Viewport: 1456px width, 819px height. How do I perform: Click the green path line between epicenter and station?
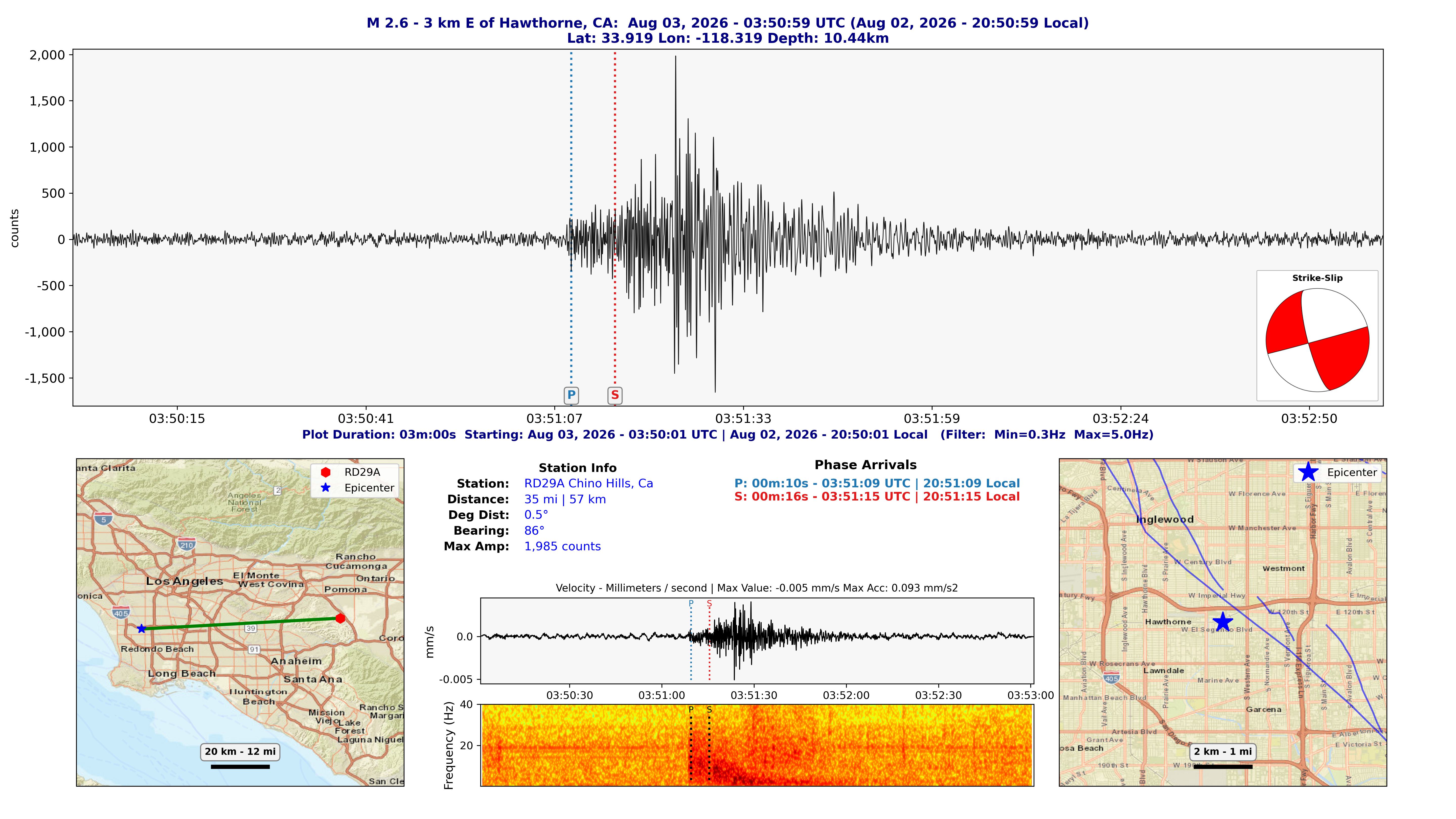tap(241, 623)
